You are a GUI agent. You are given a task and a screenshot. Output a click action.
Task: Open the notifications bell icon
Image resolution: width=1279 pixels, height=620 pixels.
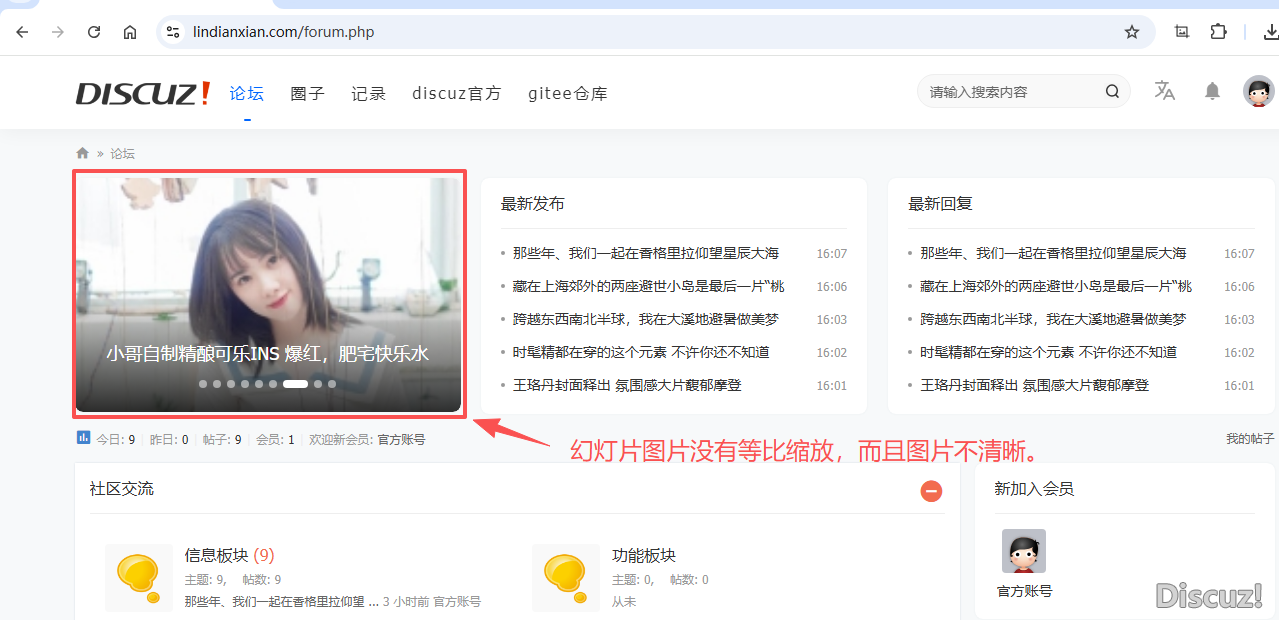pyautogui.click(x=1212, y=91)
